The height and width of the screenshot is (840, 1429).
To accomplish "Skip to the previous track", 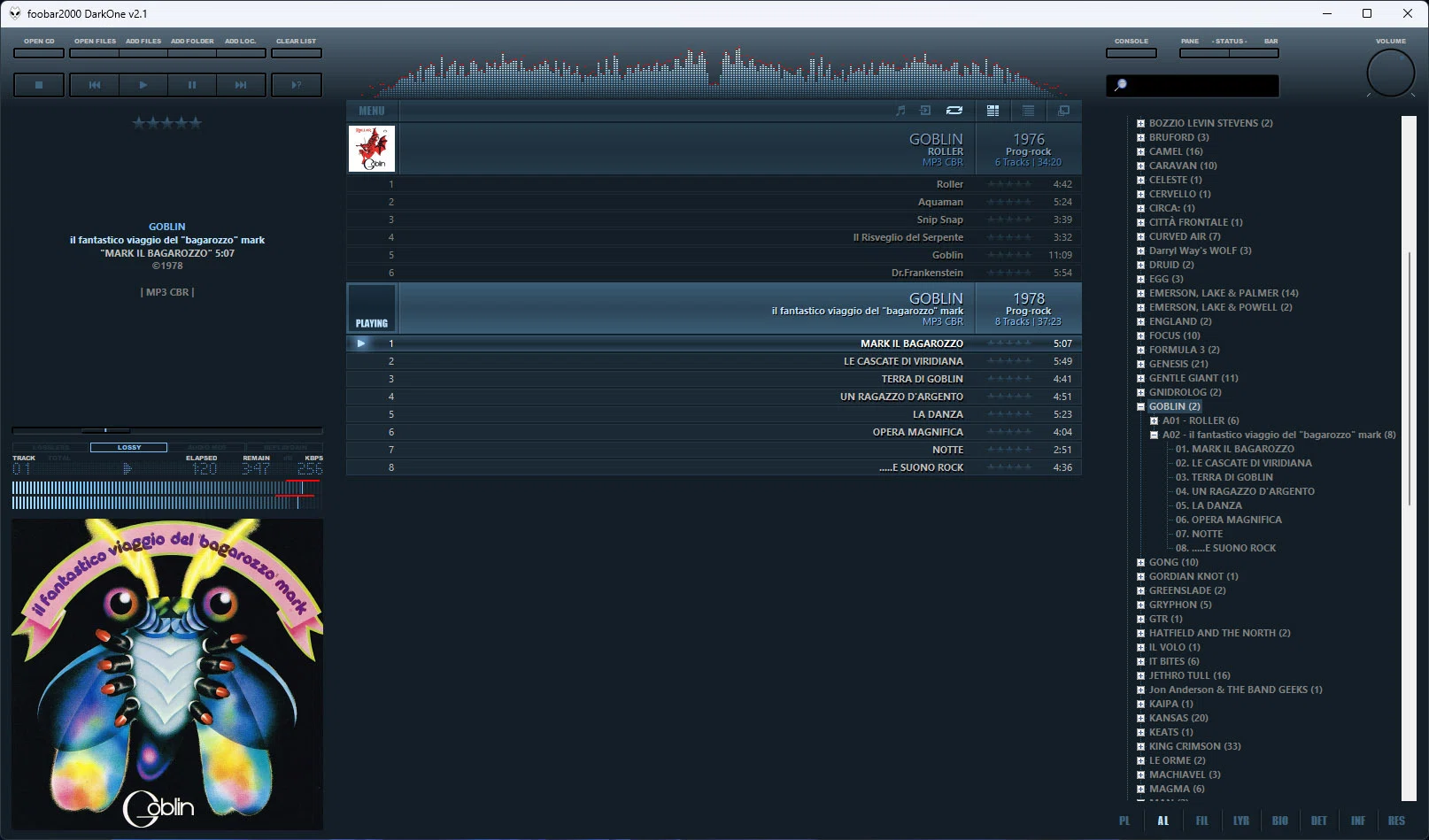I will coord(95,85).
